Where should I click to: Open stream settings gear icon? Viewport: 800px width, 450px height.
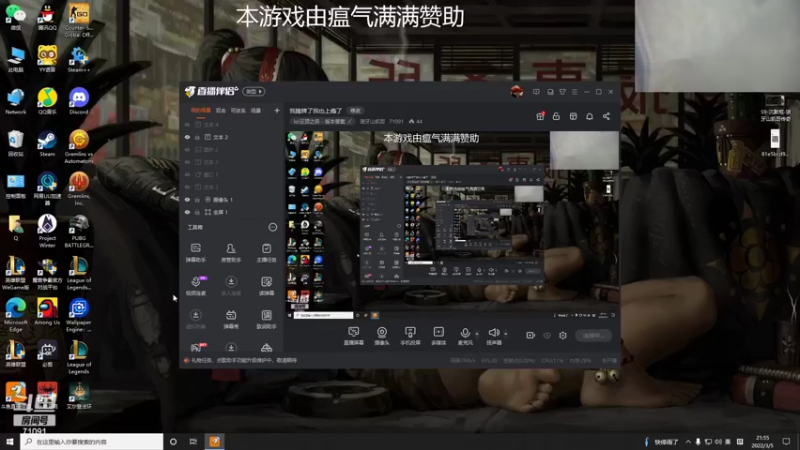click(563, 335)
